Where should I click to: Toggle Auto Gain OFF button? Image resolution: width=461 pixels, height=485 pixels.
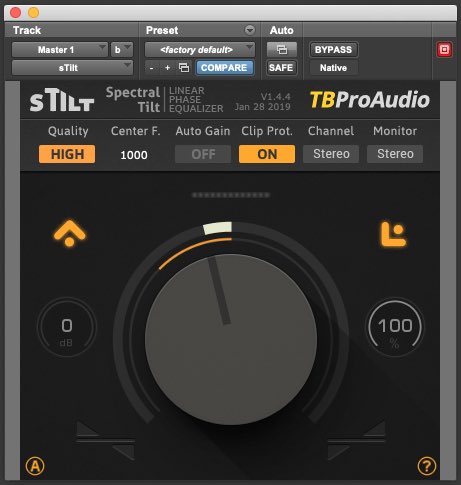pyautogui.click(x=203, y=154)
